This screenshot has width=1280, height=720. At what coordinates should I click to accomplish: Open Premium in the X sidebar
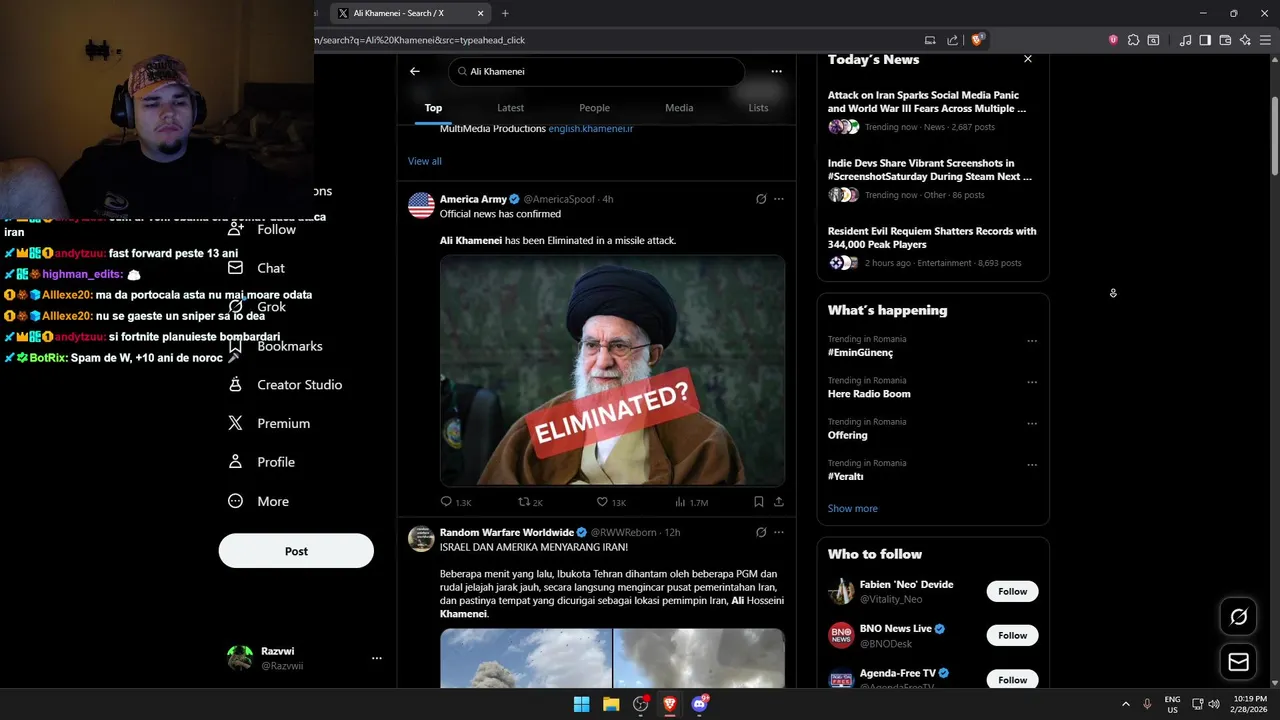coord(269,423)
